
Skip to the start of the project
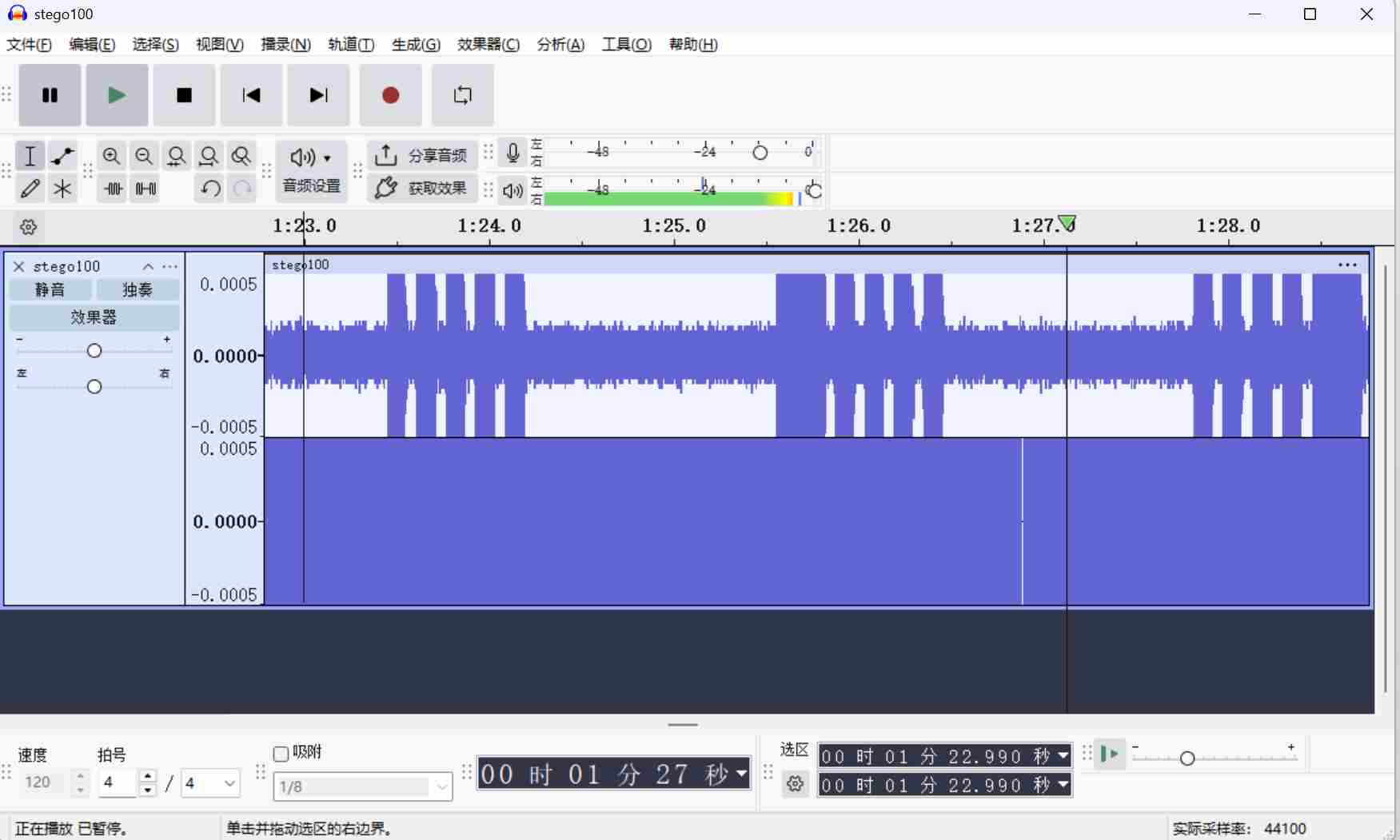pyautogui.click(x=251, y=96)
